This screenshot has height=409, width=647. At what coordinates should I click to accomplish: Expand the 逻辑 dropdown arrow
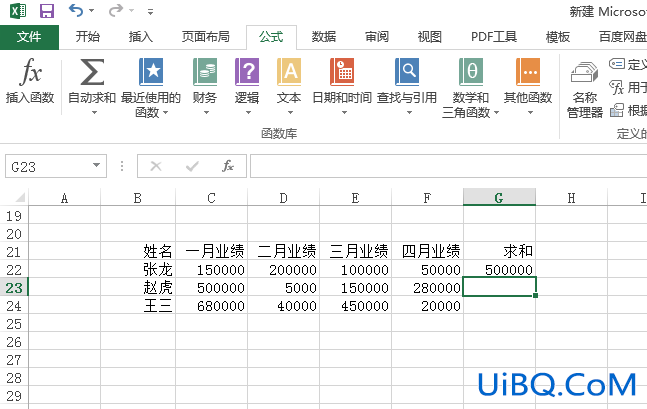click(248, 112)
